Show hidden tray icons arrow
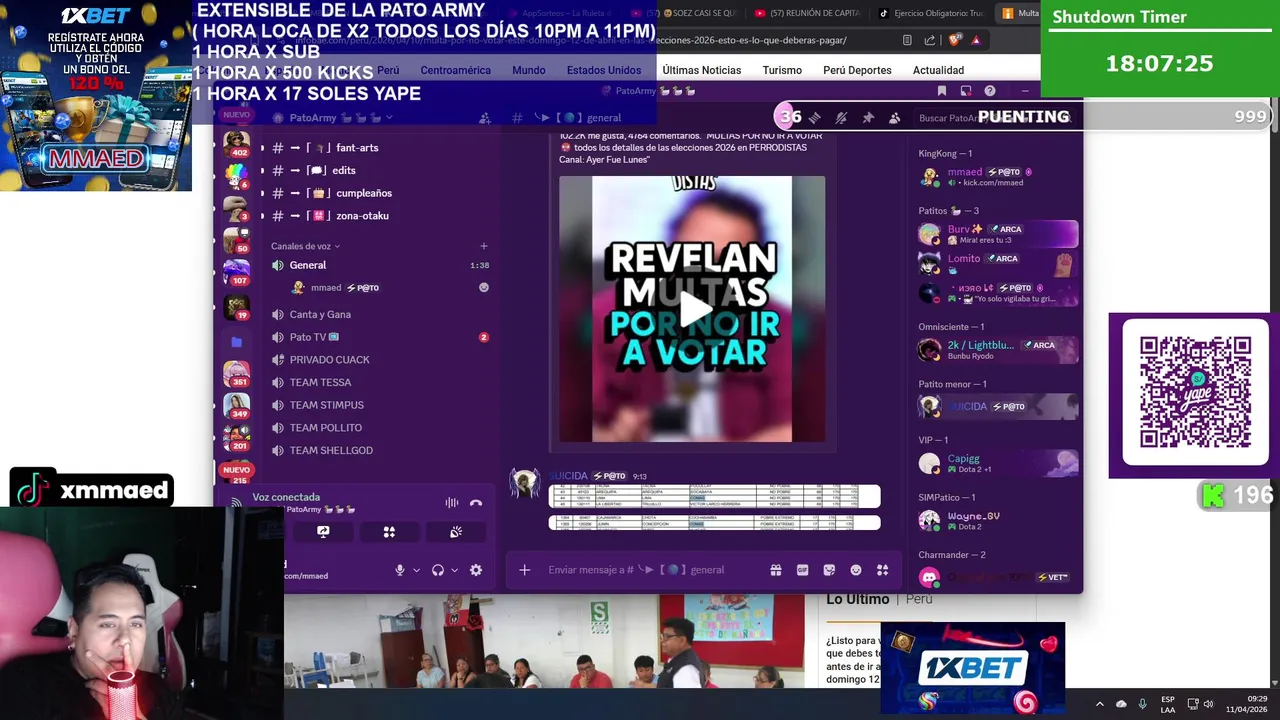The width and height of the screenshot is (1280, 720). point(1099,704)
